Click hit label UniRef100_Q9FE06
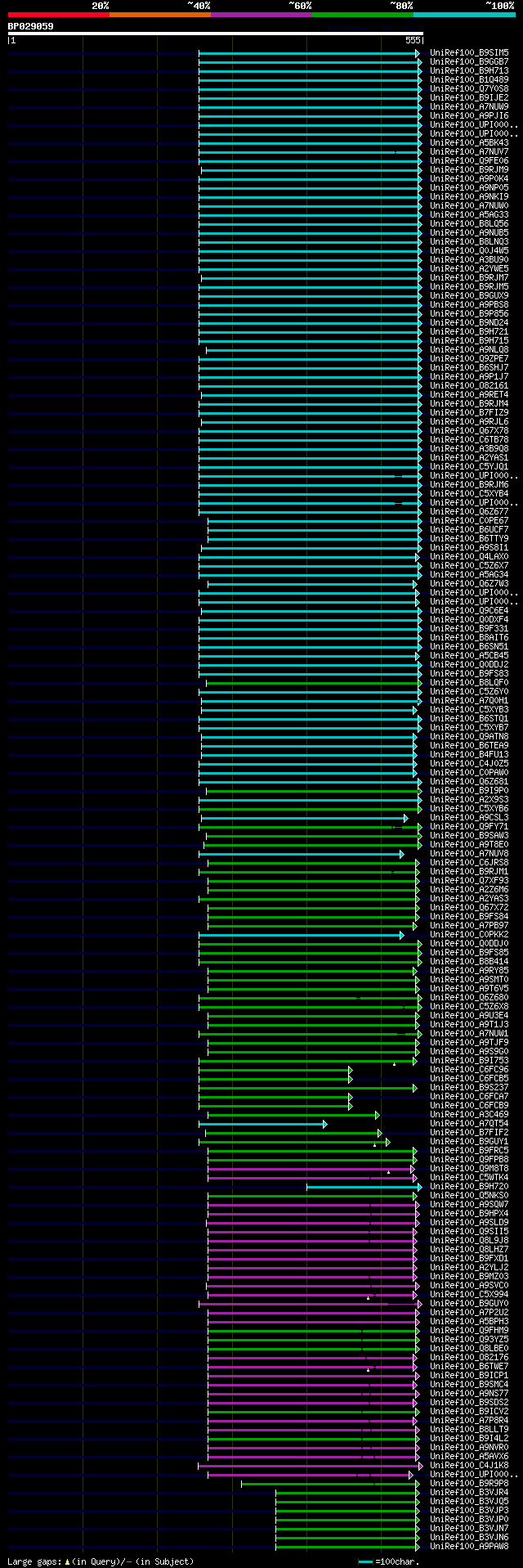The height and width of the screenshot is (1568, 523). click(469, 161)
